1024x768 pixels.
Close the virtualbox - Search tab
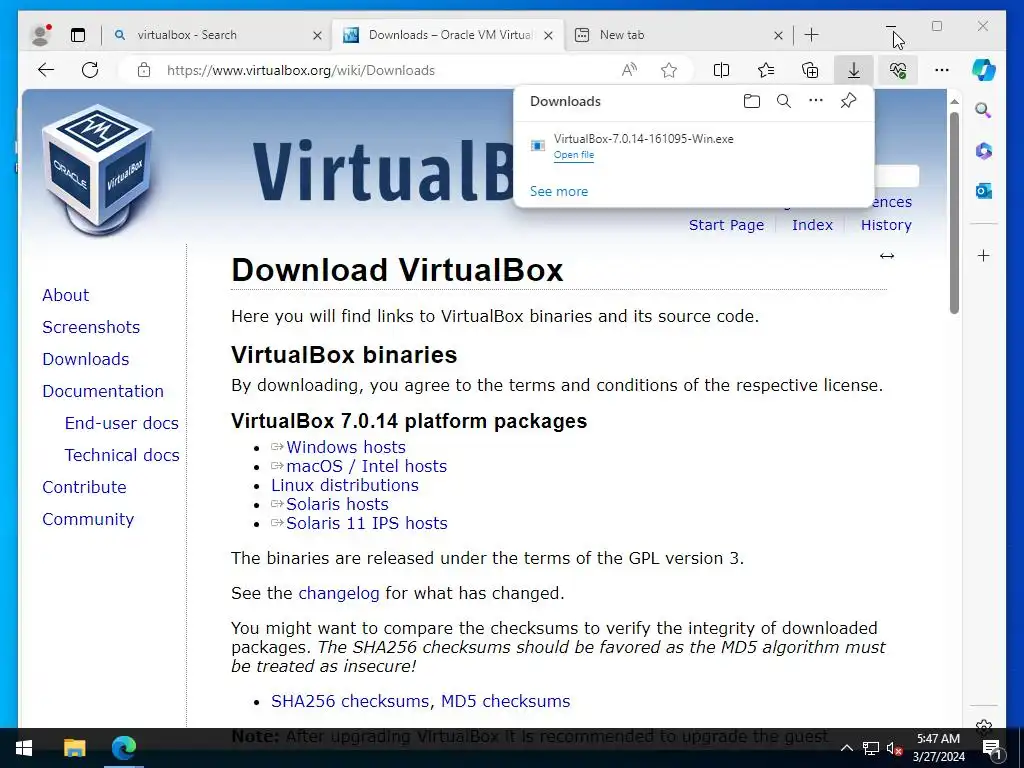point(317,35)
